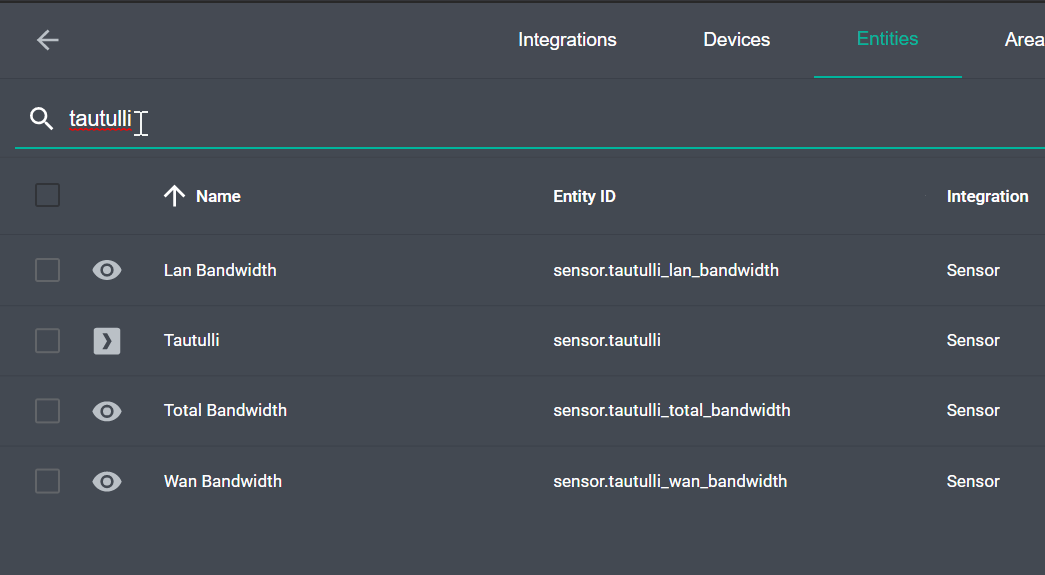Click sensor.tautulli_wan_bandwidth entity ID
The height and width of the screenshot is (575, 1045).
(670, 481)
